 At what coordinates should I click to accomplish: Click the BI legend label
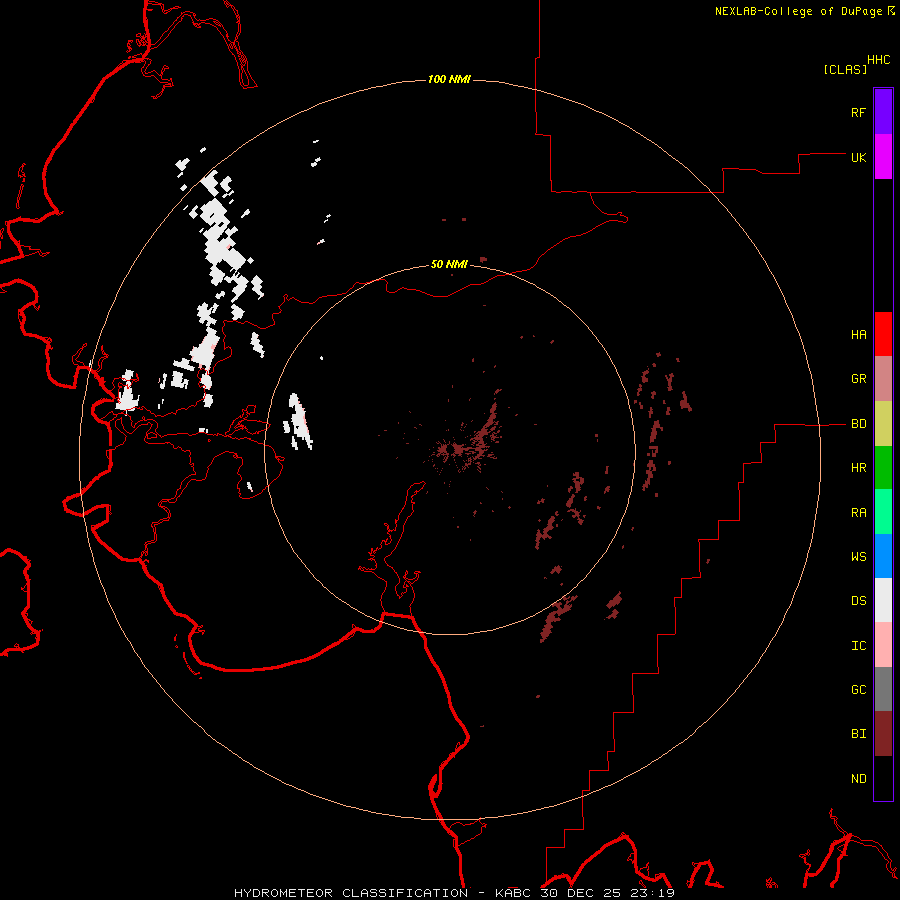point(858,734)
